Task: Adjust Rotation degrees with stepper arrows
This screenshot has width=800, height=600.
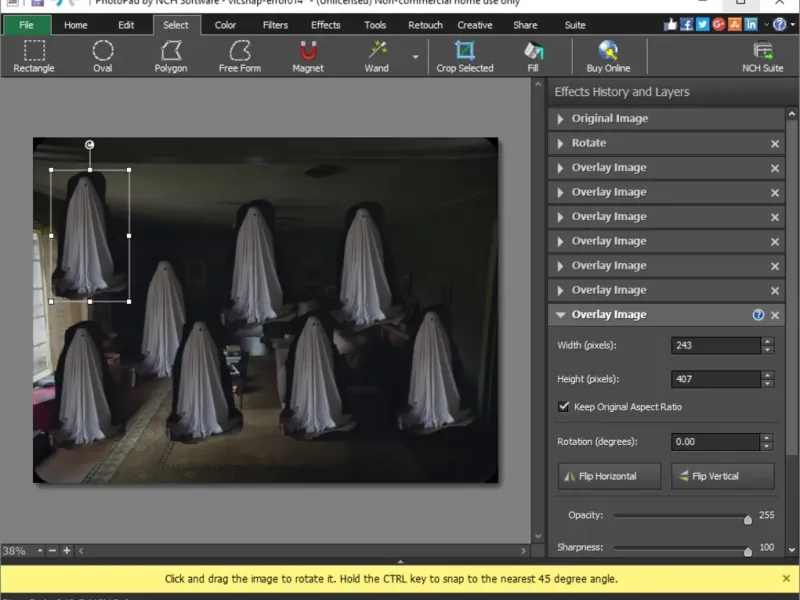Action: pos(766,442)
